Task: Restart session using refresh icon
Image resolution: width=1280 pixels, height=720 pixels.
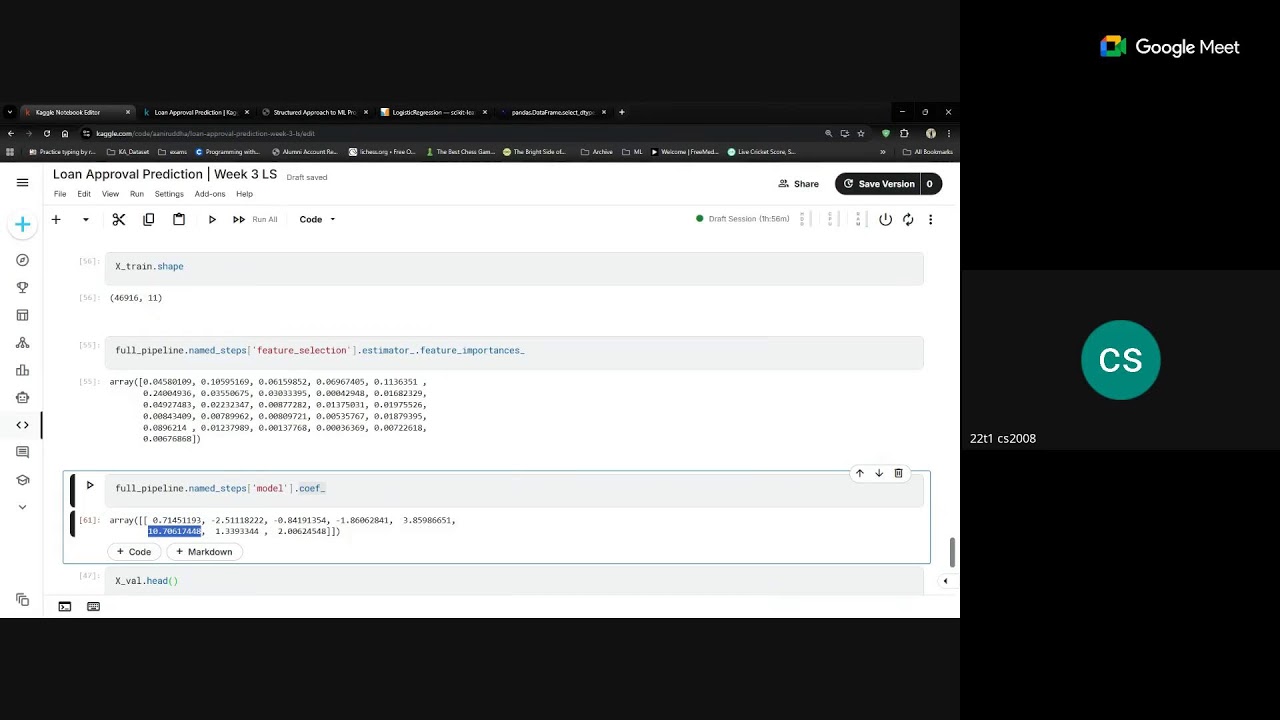Action: 908,219
